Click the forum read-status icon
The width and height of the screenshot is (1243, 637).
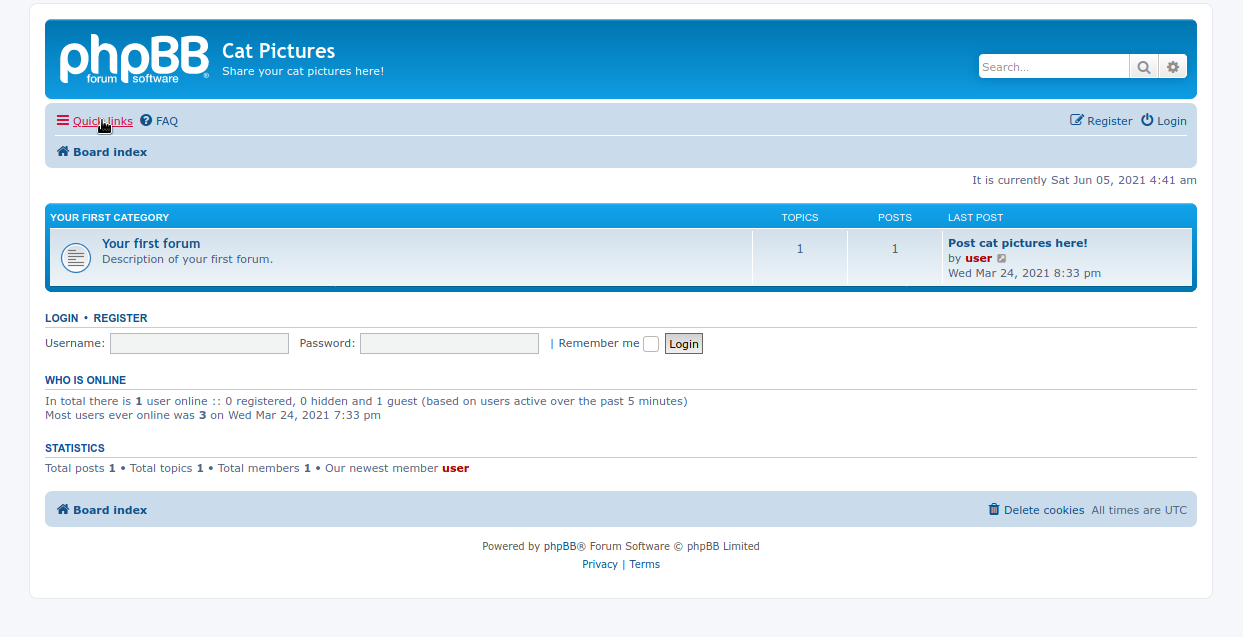76,258
